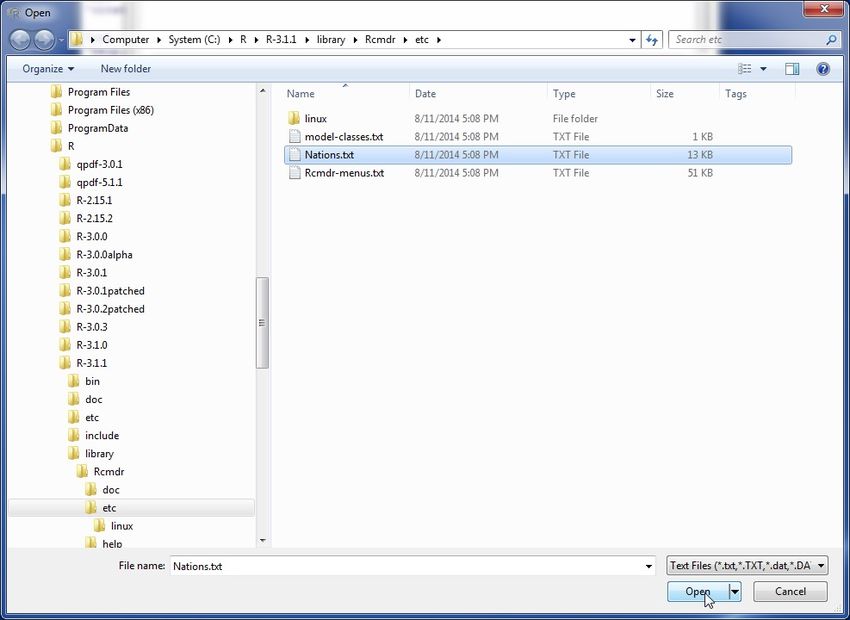
Task: Expand the arrow after System (C:) breadcrumb
Action: coord(230,40)
